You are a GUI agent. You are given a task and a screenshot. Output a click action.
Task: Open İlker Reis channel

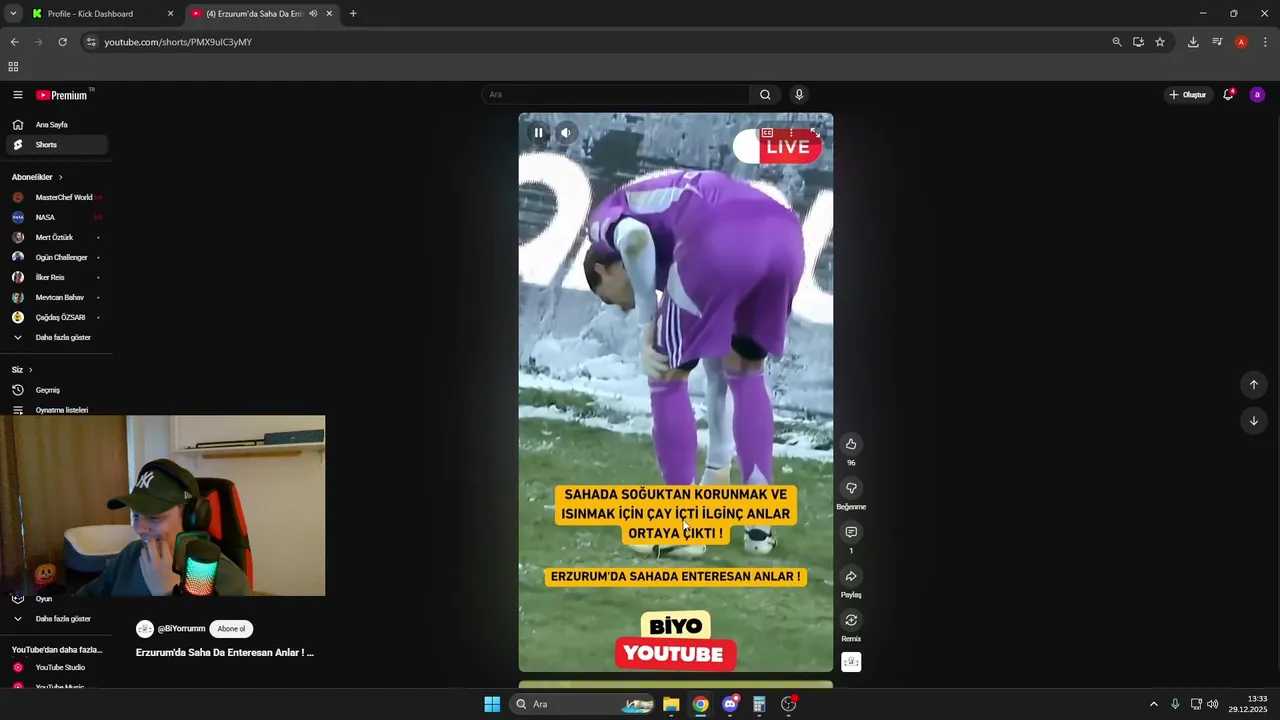pyautogui.click(x=56, y=277)
